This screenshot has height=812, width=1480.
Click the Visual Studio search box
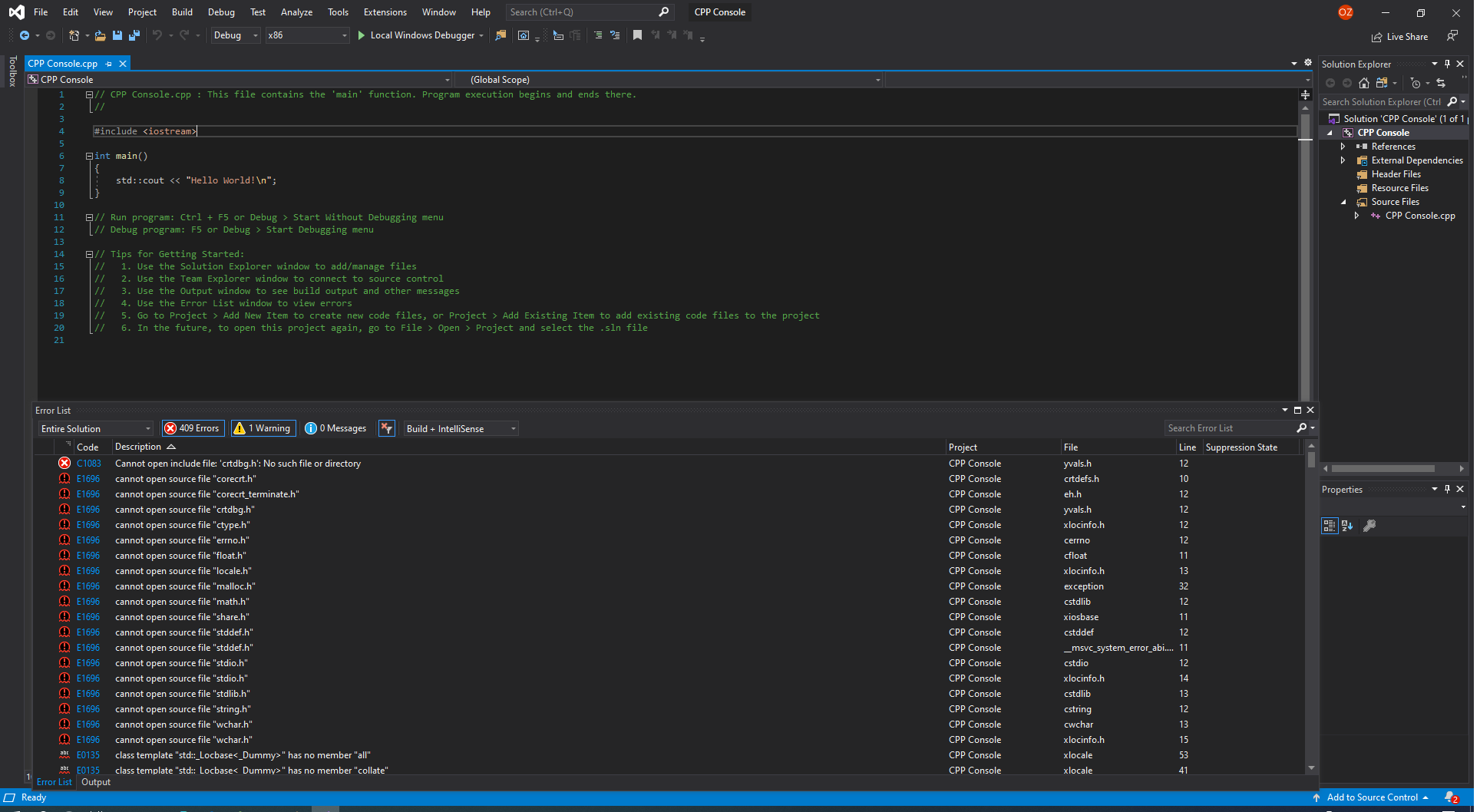pyautogui.click(x=589, y=12)
